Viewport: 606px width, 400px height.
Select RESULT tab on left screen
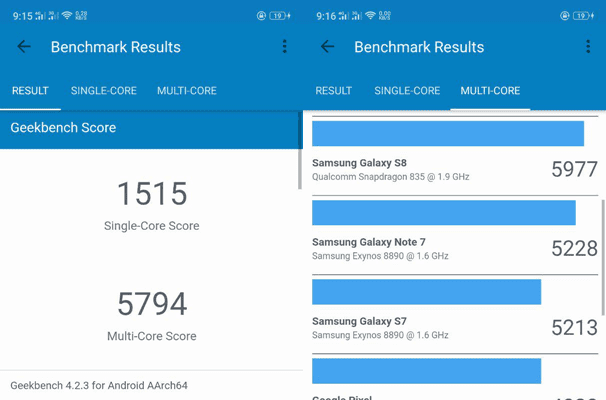coord(30,91)
